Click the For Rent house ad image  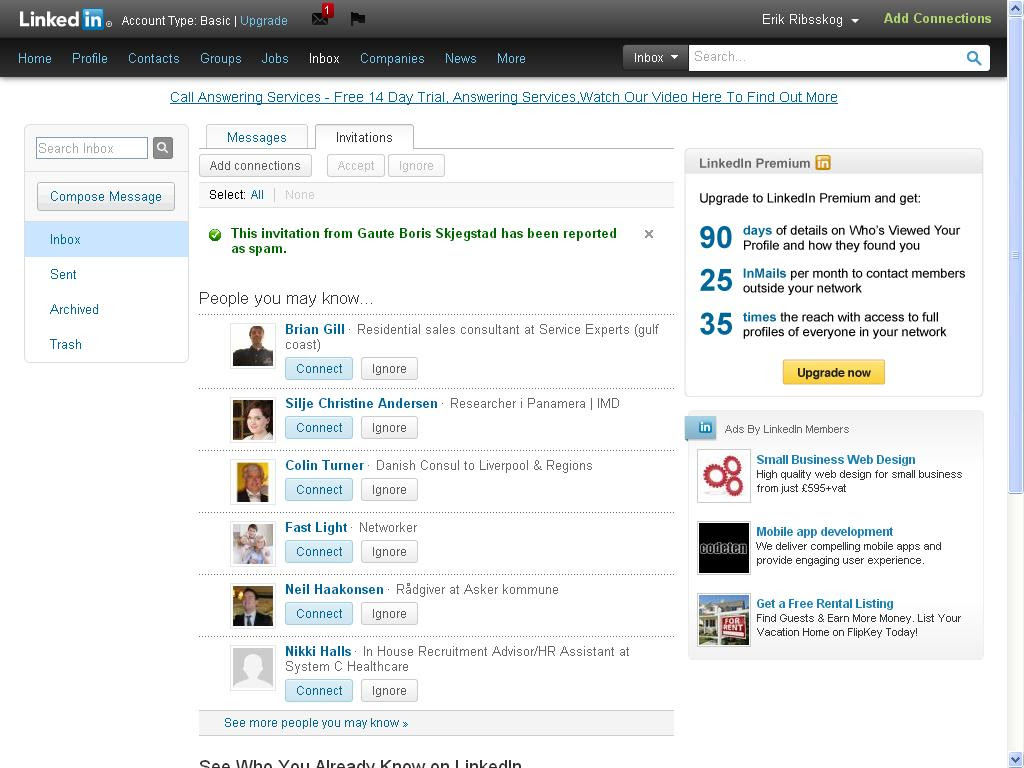coord(724,620)
